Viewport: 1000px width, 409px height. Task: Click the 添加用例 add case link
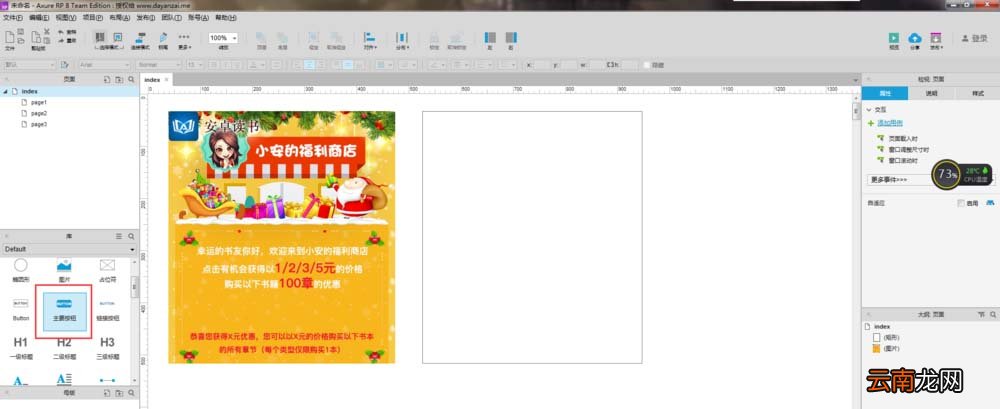890,123
